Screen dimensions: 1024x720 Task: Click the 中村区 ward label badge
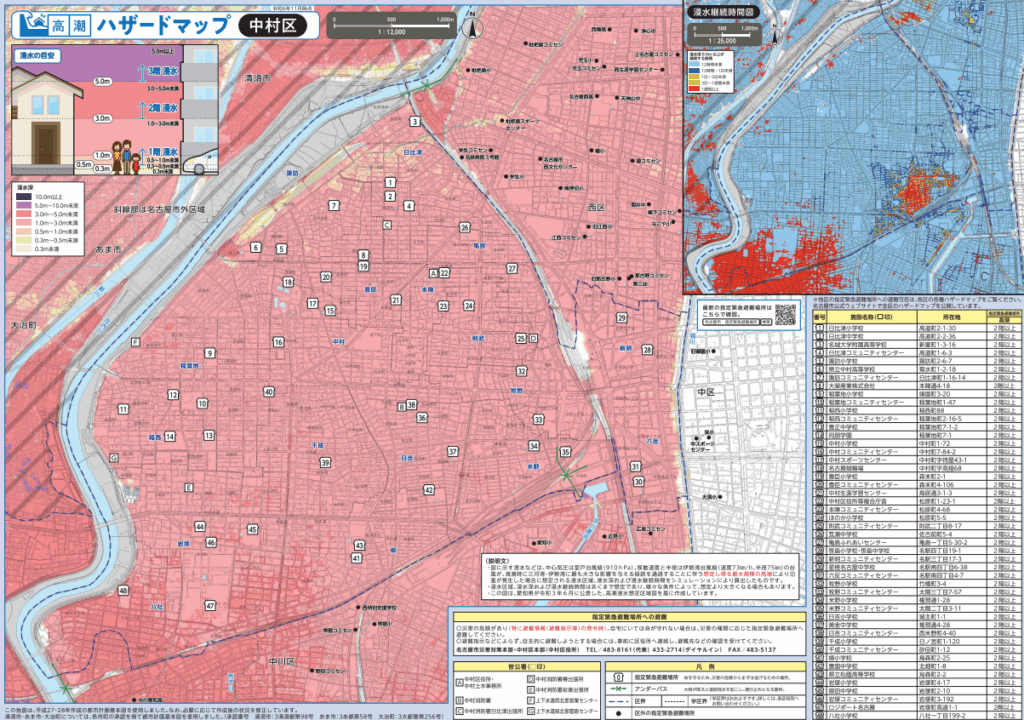click(274, 24)
